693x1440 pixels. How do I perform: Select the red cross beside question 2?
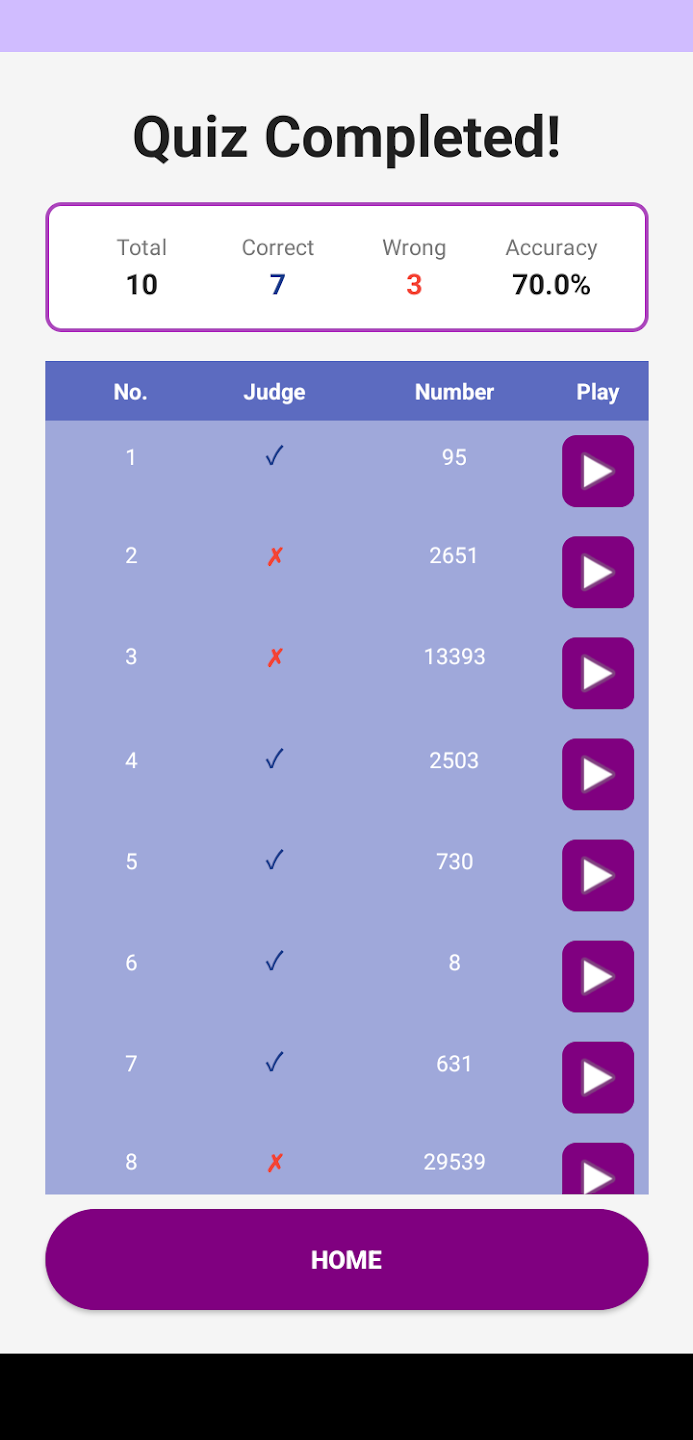tap(274, 556)
